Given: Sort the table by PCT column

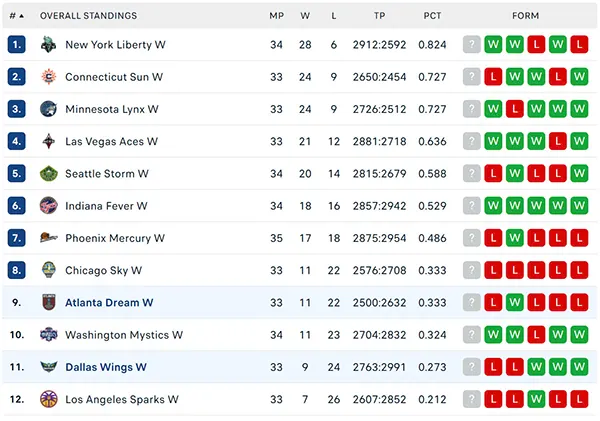Looking at the screenshot, I should (432, 16).
